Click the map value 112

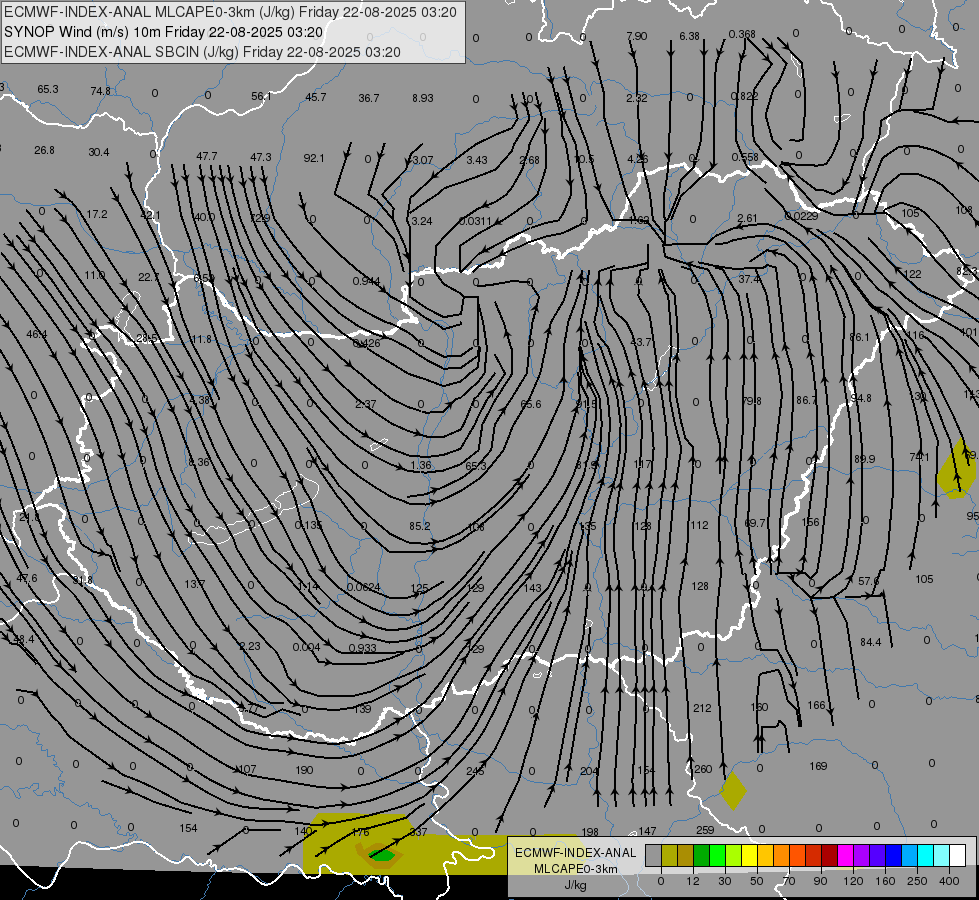(699, 525)
